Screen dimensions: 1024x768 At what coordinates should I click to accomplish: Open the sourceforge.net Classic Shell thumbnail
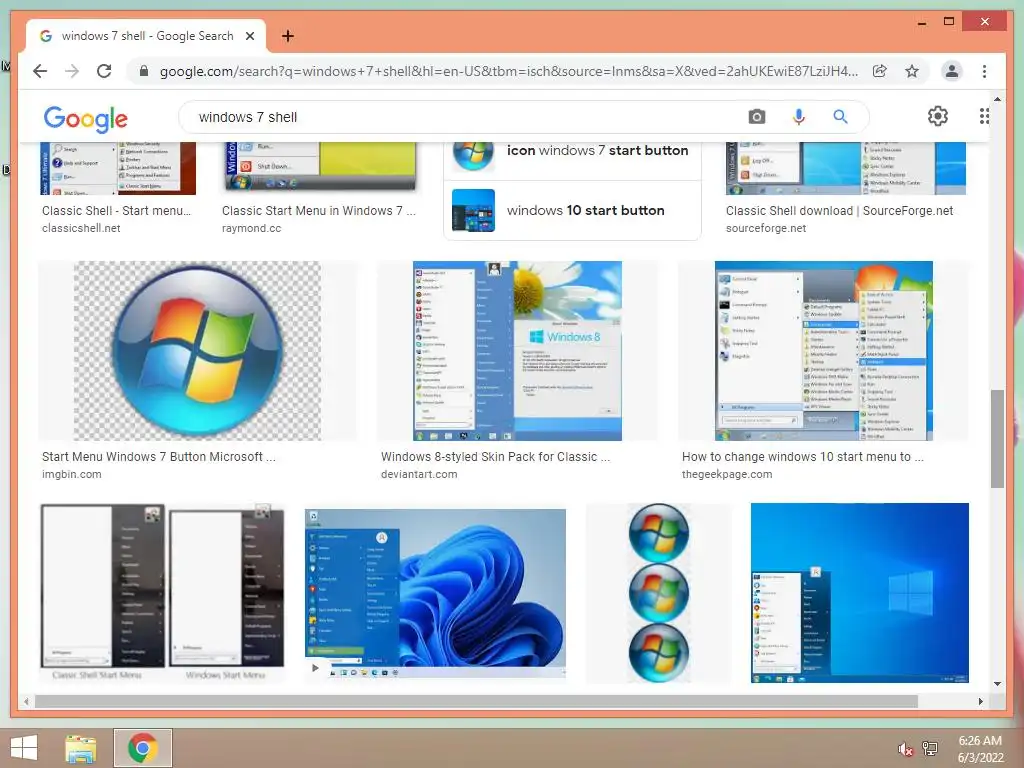pos(846,168)
